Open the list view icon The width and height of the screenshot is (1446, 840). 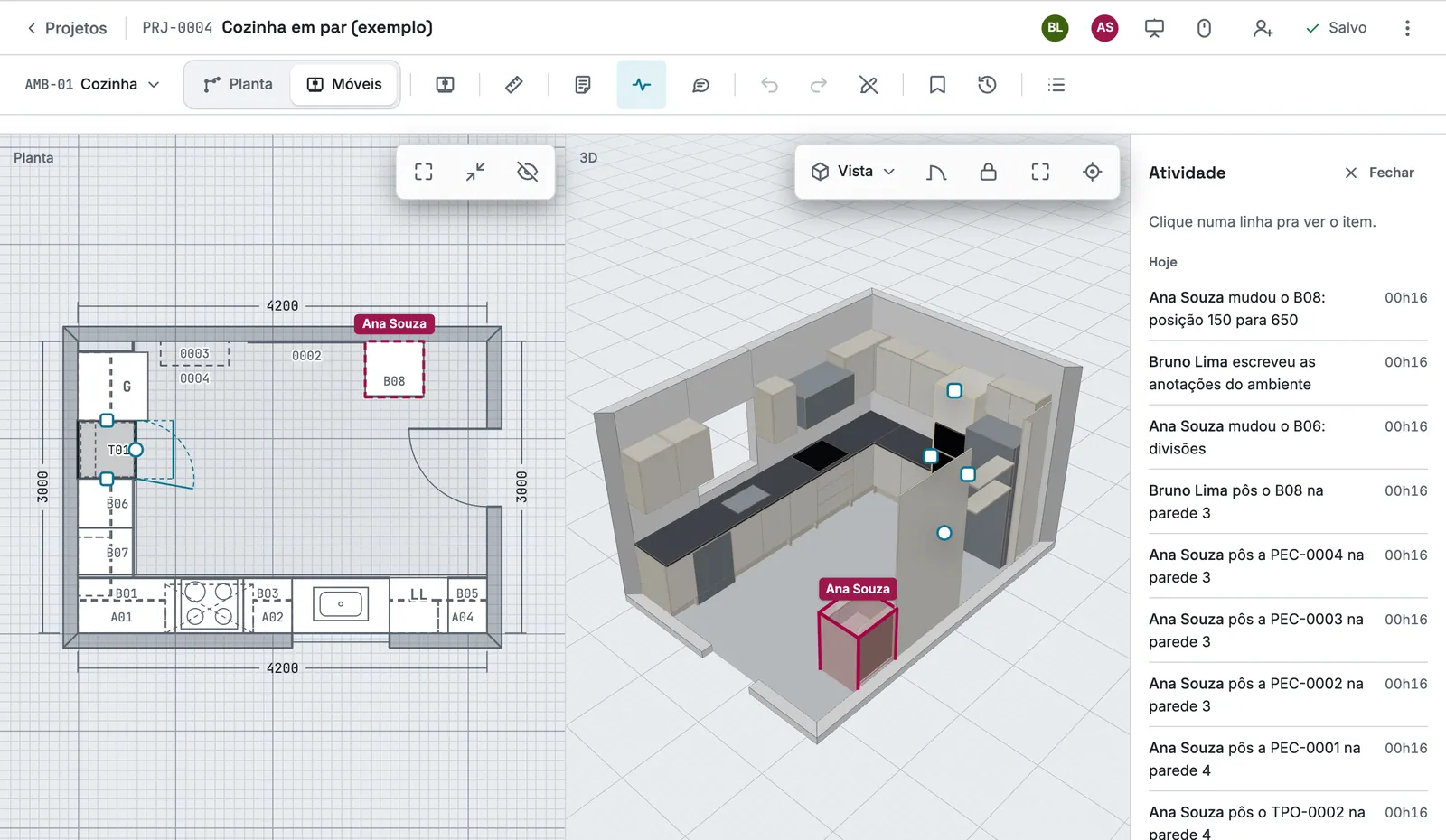1056,85
